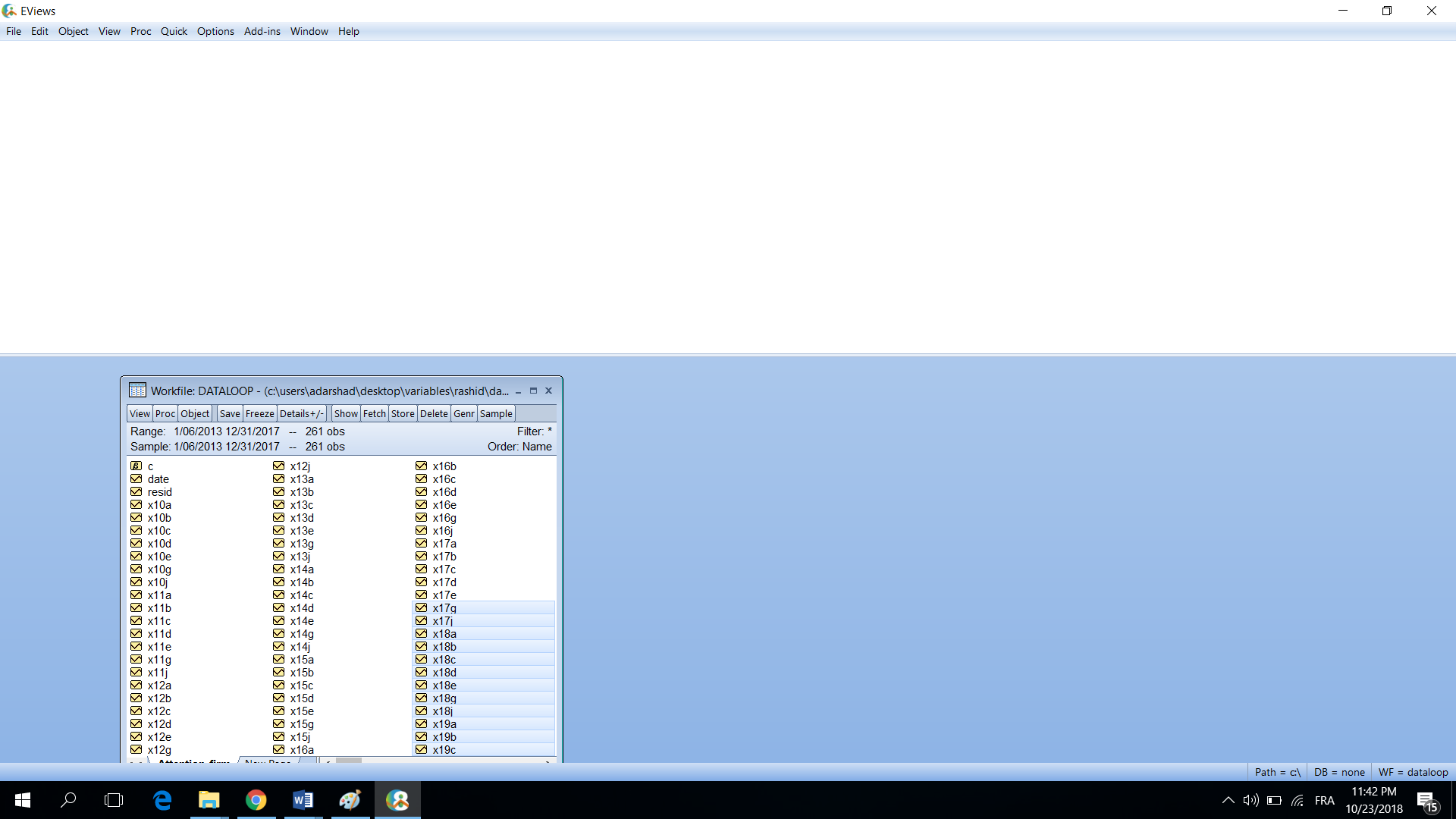Screen dimensions: 1456x819
Task: Select the x16a series icon
Action: click(279, 749)
